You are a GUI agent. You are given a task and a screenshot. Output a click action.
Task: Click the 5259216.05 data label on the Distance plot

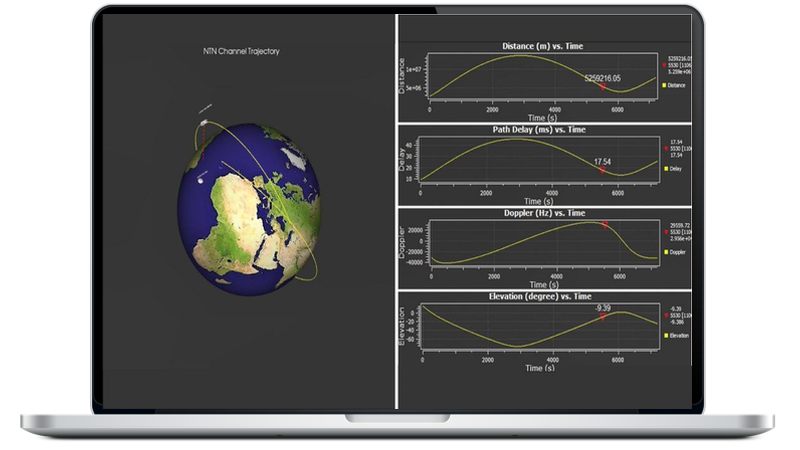click(x=602, y=77)
